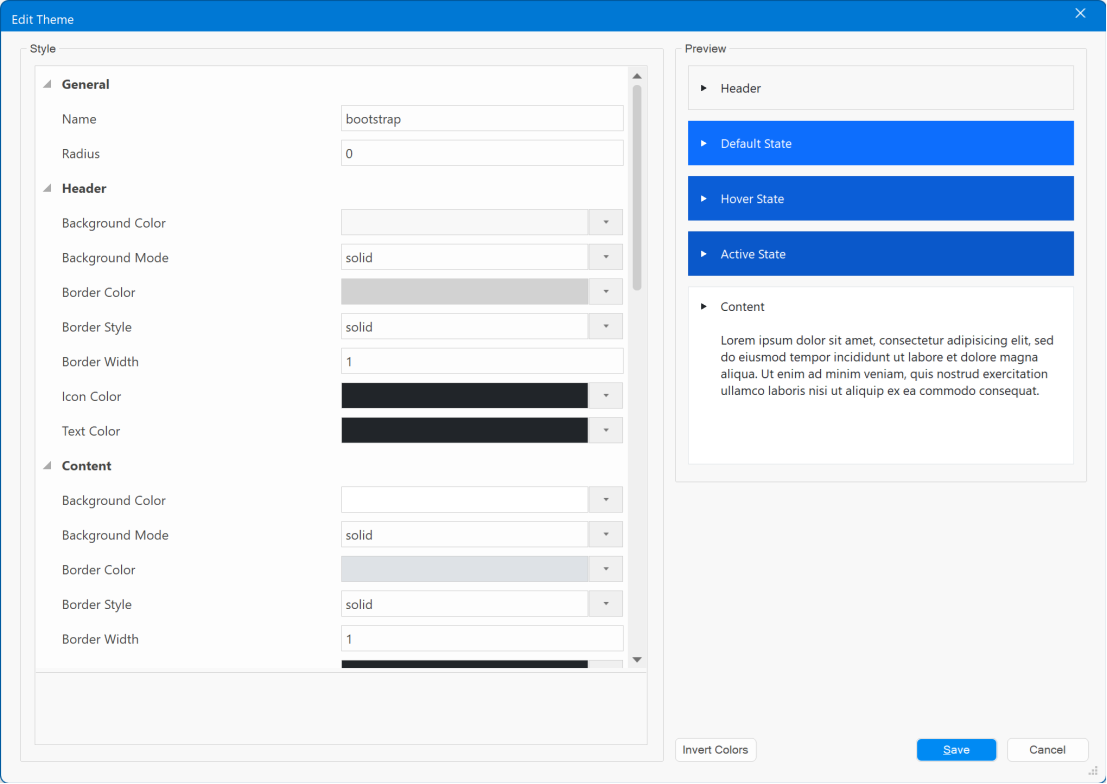Click the Name field containing bootstrap

click(482, 119)
